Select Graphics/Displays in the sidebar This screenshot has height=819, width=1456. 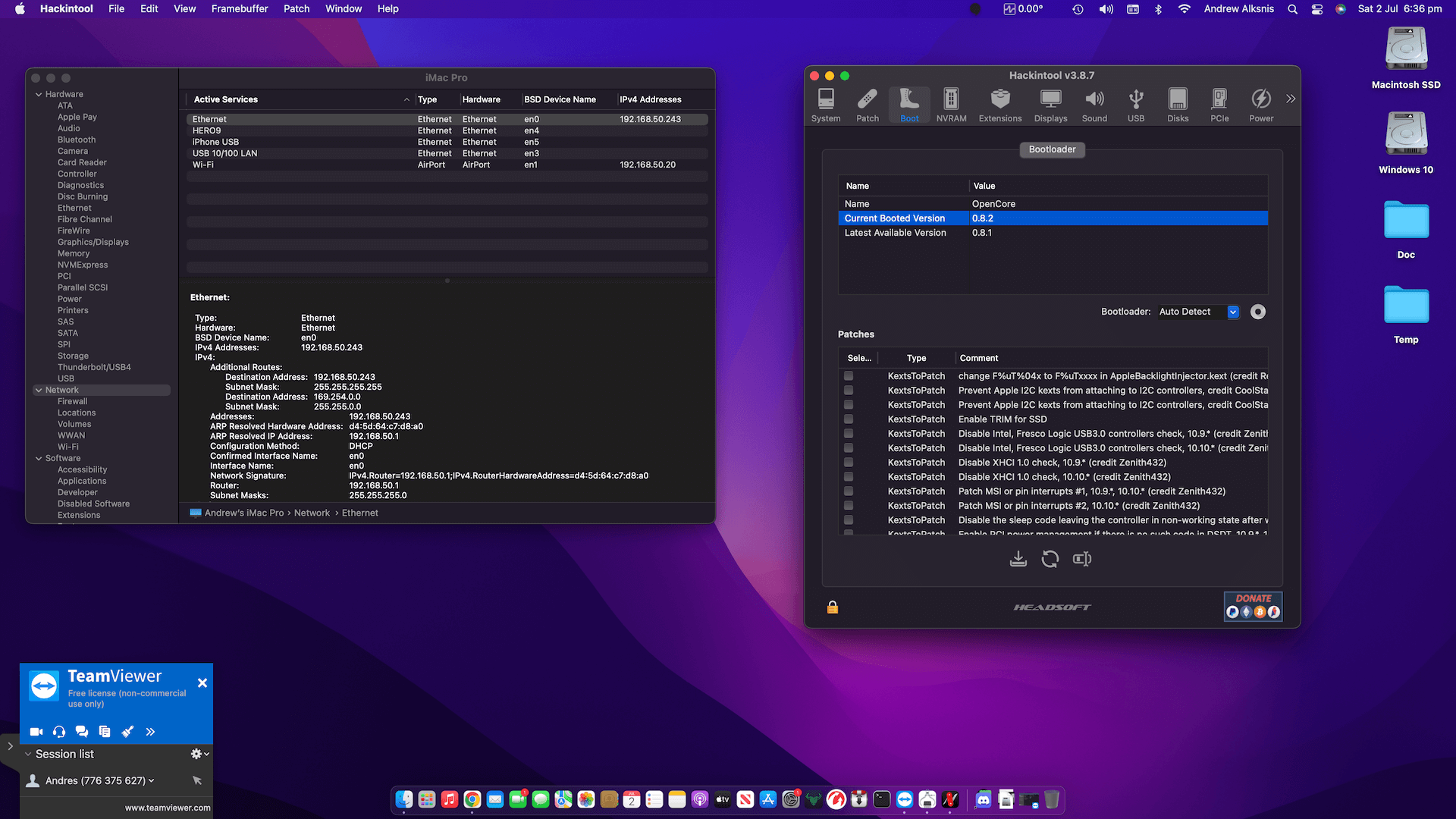[x=93, y=242]
